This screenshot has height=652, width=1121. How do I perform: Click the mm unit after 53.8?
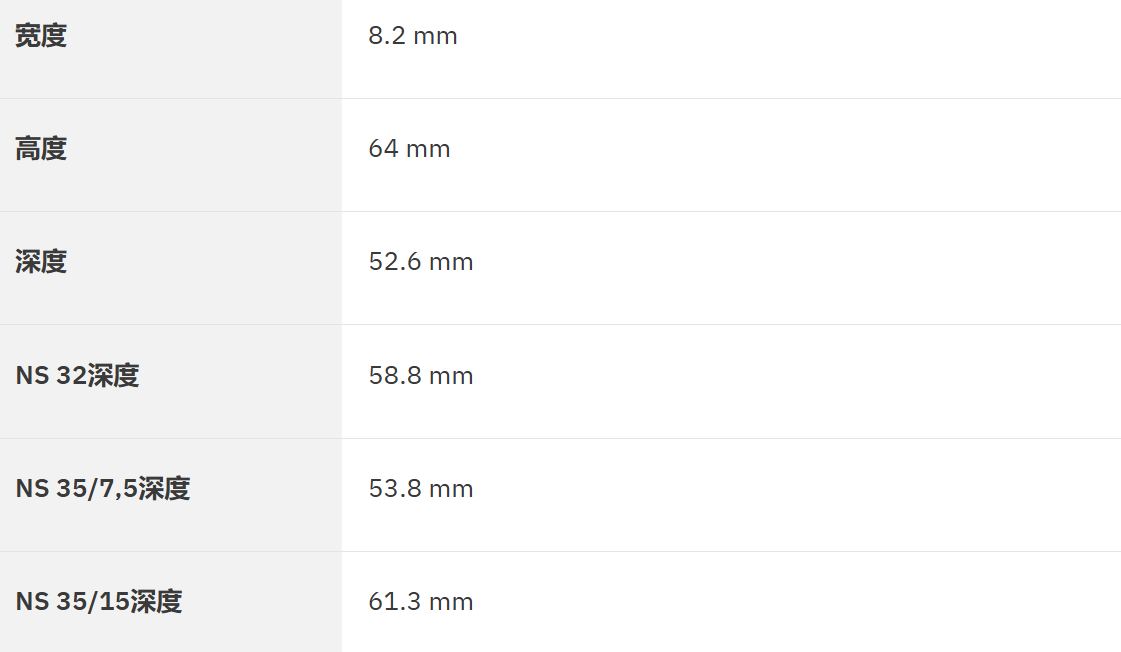(451, 490)
